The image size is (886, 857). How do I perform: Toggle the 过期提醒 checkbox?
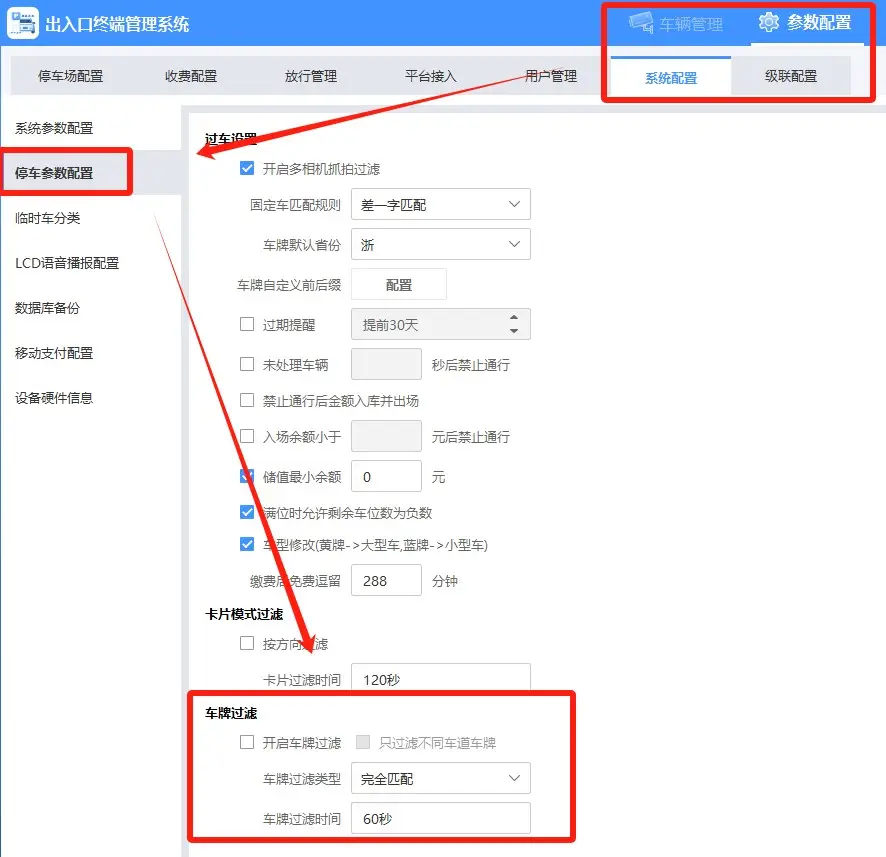[x=247, y=324]
